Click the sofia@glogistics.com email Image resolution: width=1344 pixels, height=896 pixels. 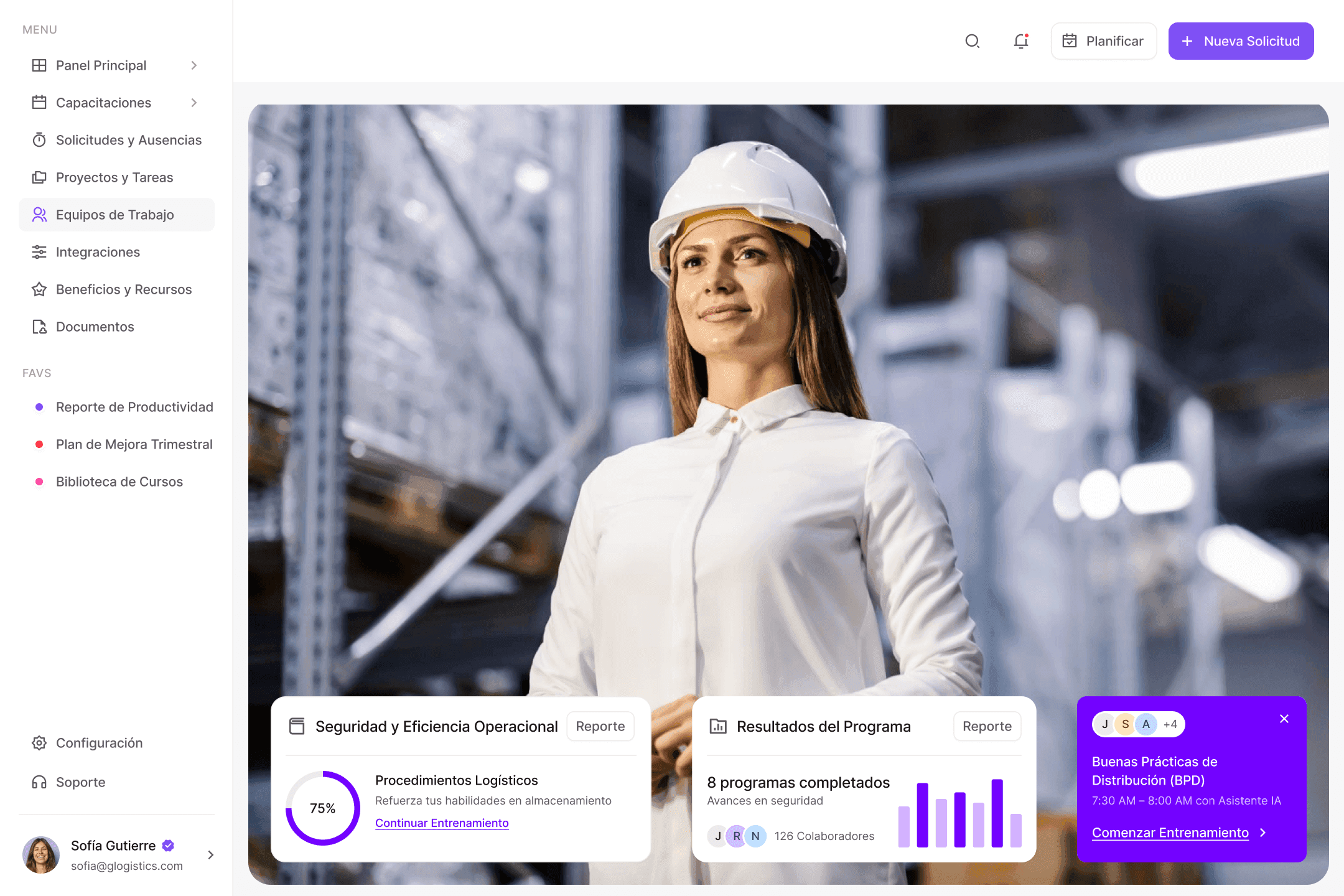point(127,866)
